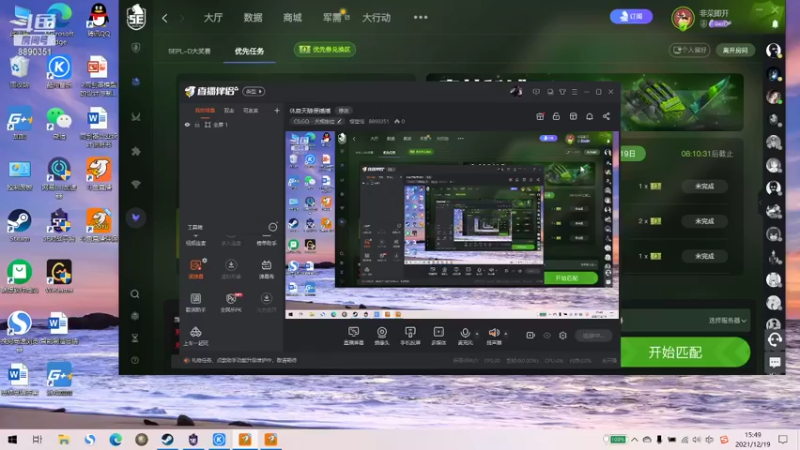Add phone screen cast source

pyautogui.click(x=410, y=336)
